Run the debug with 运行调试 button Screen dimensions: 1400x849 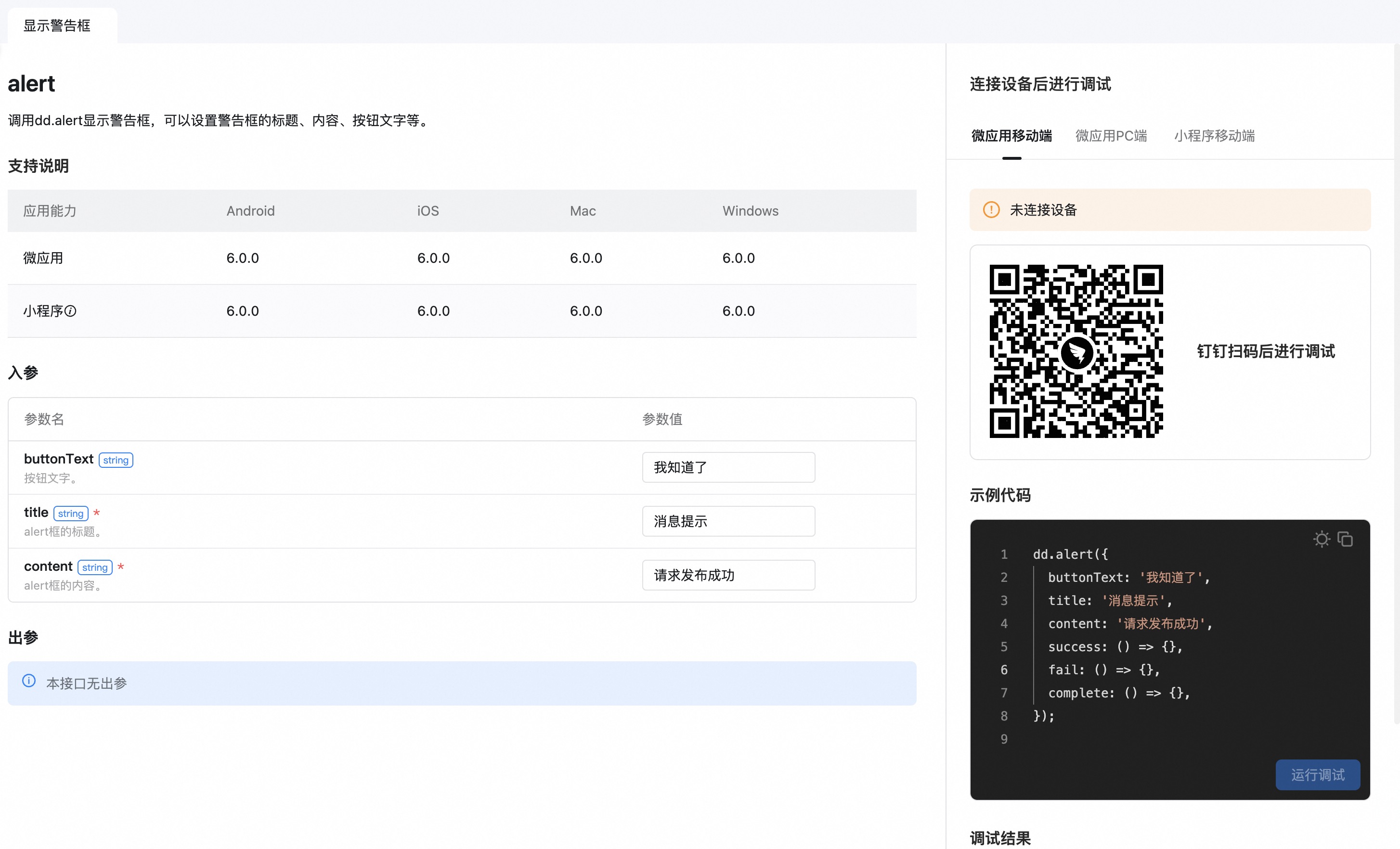[1318, 775]
